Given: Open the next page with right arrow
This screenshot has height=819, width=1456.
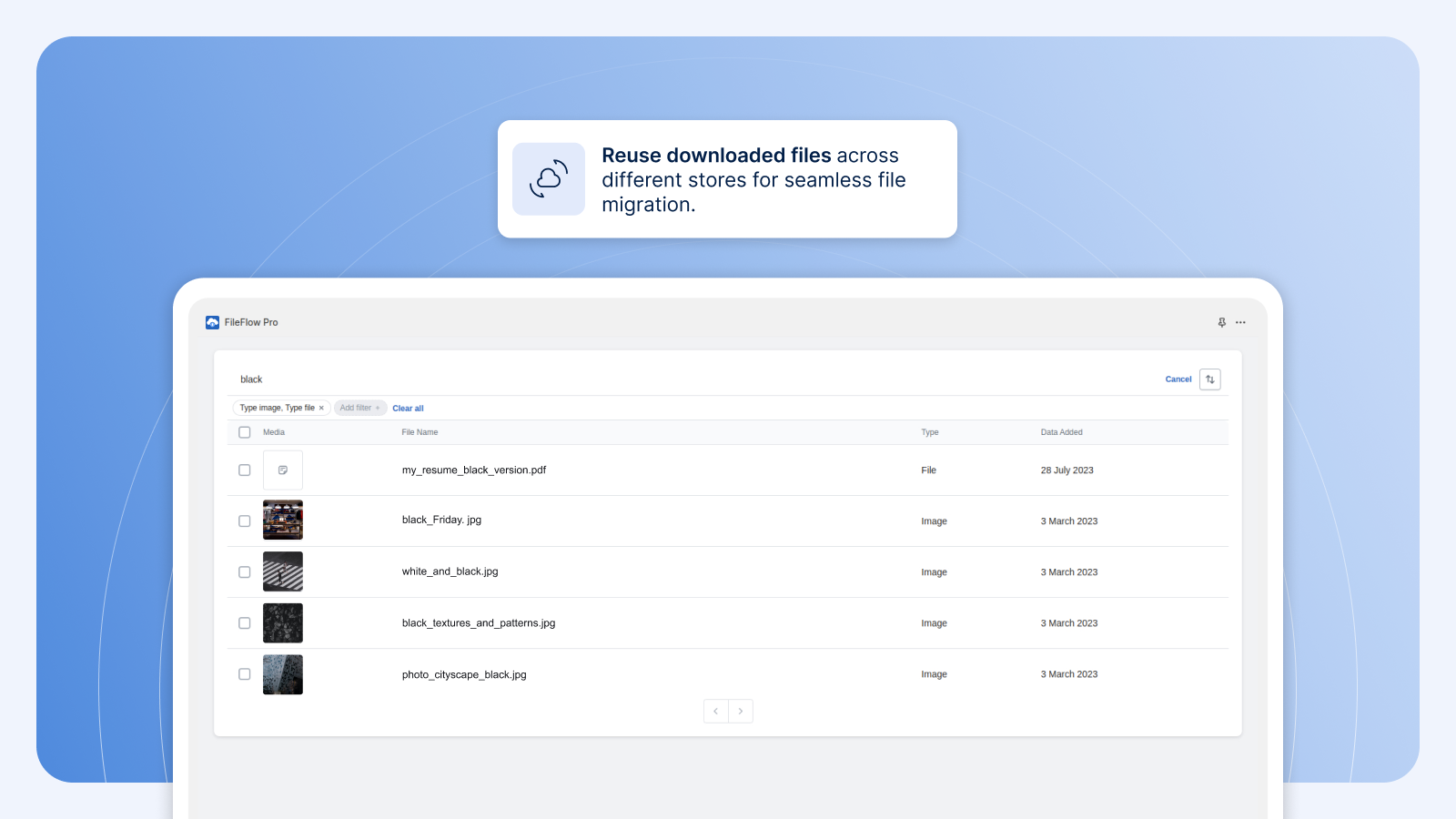Looking at the screenshot, I should pos(741,711).
